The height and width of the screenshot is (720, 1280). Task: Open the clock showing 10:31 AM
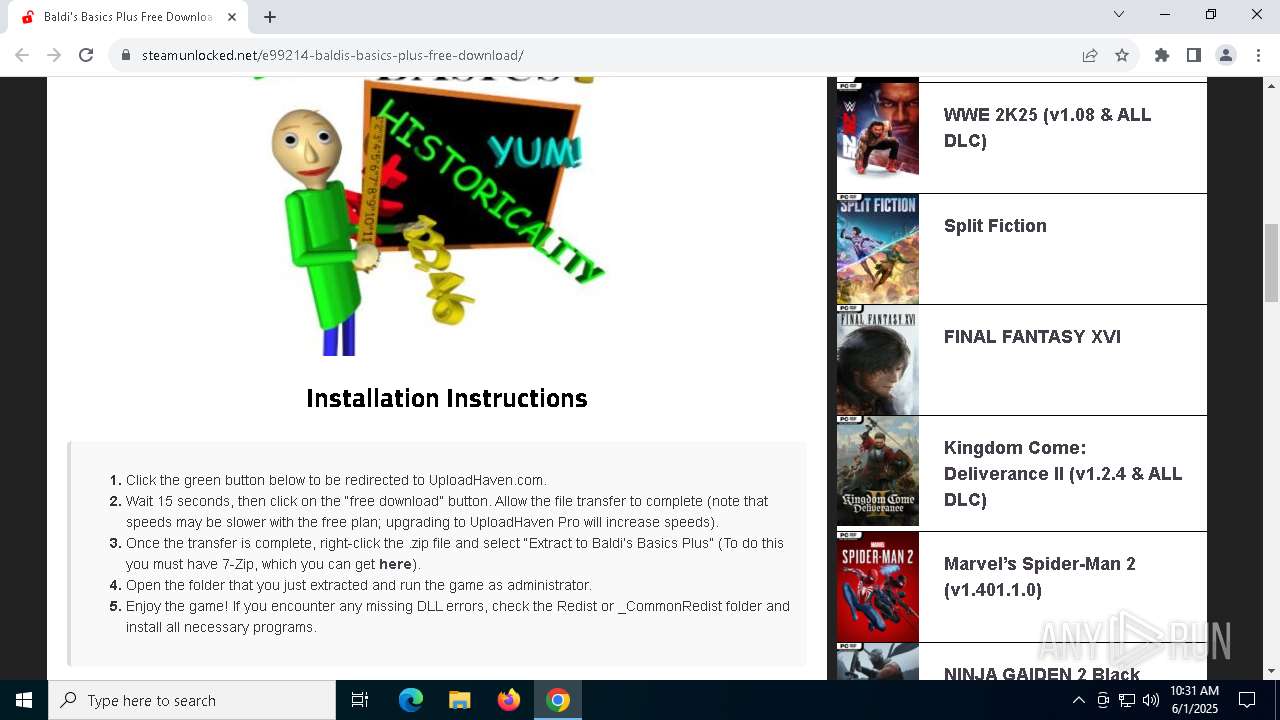click(1194, 700)
